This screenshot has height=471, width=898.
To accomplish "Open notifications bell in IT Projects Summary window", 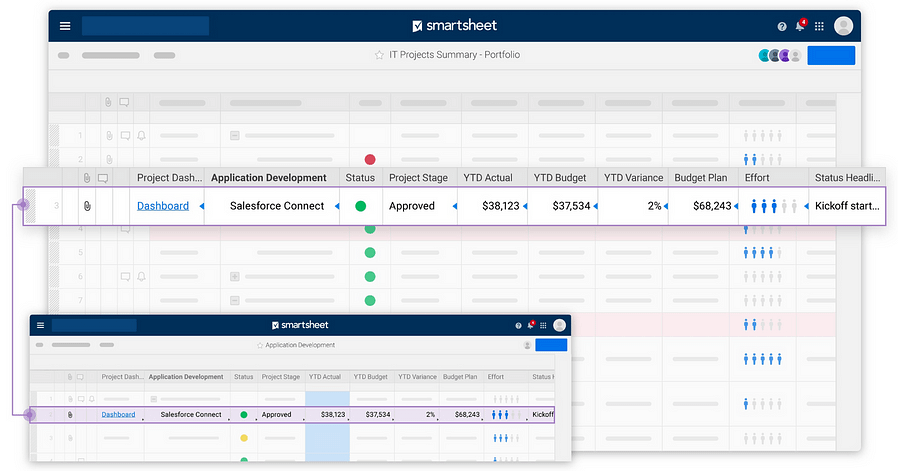I will pos(800,25).
